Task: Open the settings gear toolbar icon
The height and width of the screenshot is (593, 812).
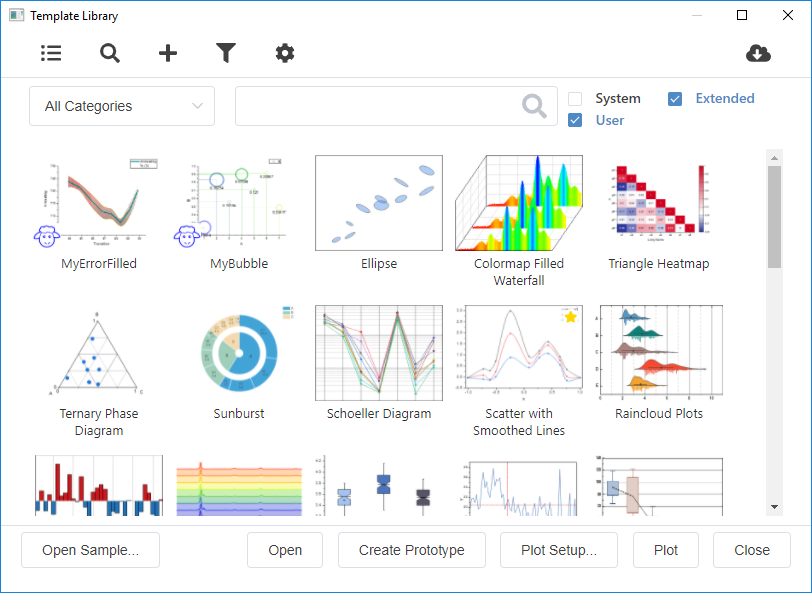Action: click(284, 53)
